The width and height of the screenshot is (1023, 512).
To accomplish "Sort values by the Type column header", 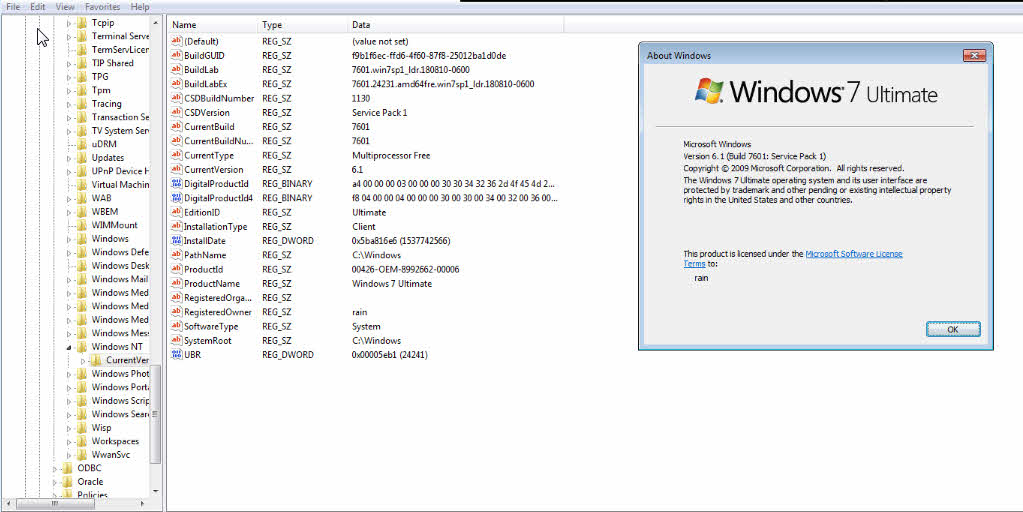I will click(303, 25).
